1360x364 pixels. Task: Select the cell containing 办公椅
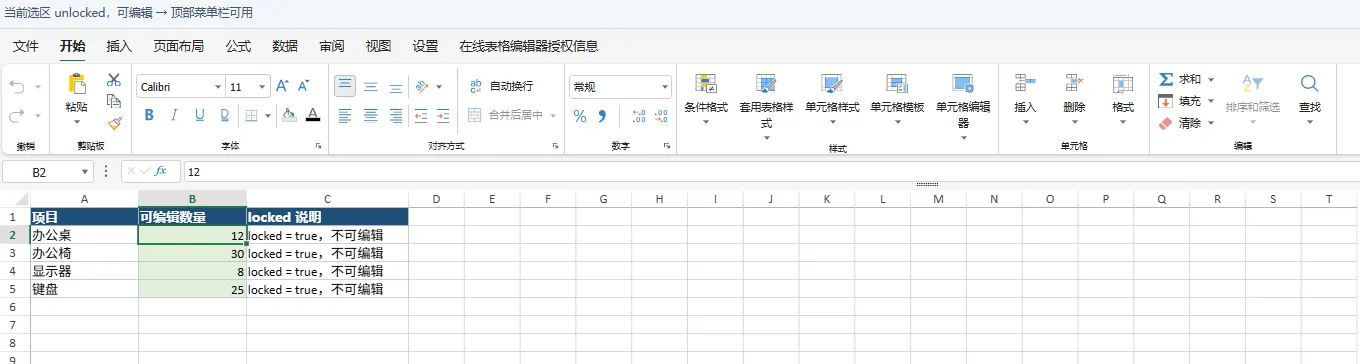(x=84, y=253)
